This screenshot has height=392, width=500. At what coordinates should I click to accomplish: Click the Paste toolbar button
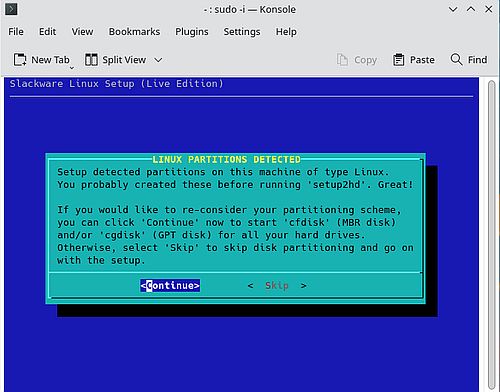point(414,60)
